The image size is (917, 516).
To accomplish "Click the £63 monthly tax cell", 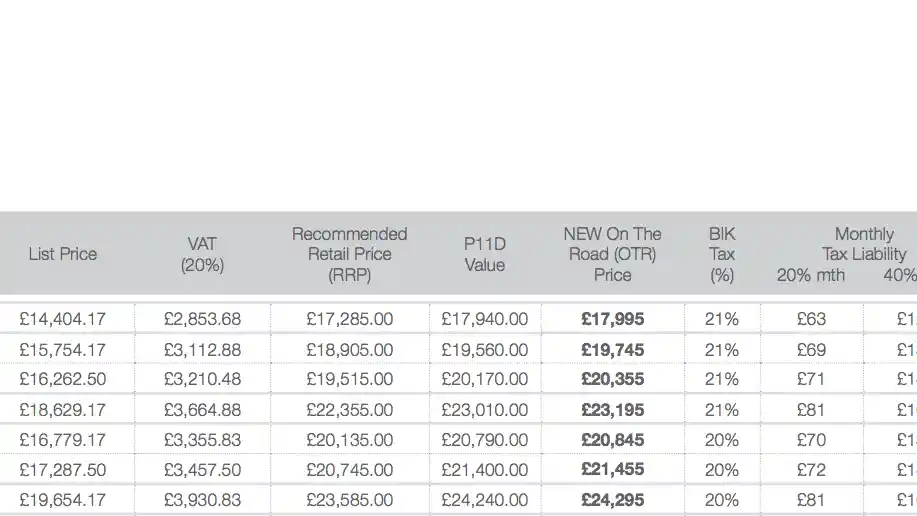I will coord(811,319).
